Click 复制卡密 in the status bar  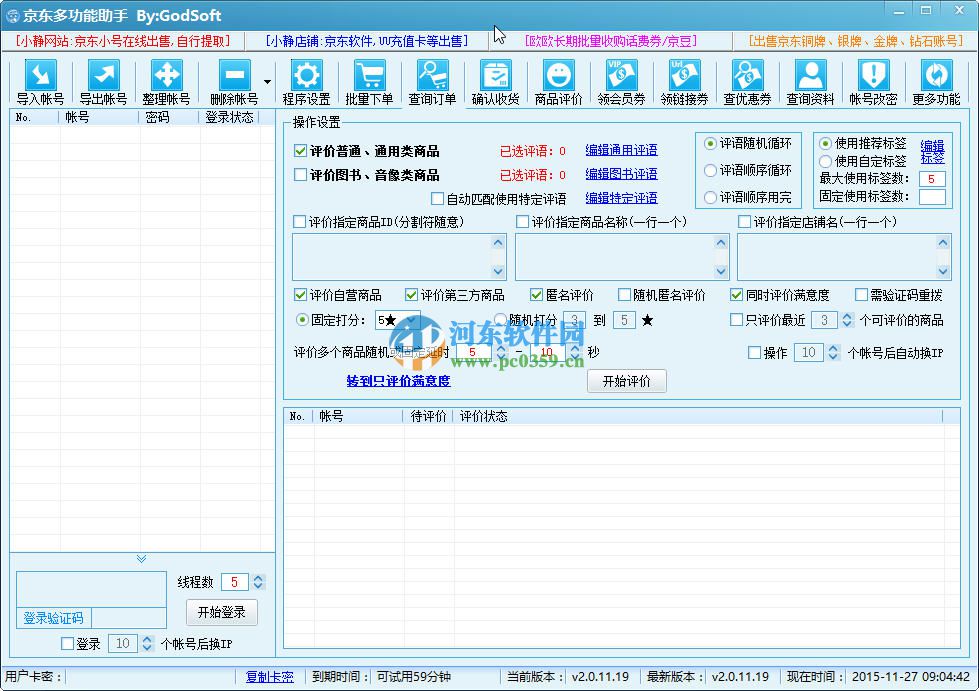click(269, 676)
